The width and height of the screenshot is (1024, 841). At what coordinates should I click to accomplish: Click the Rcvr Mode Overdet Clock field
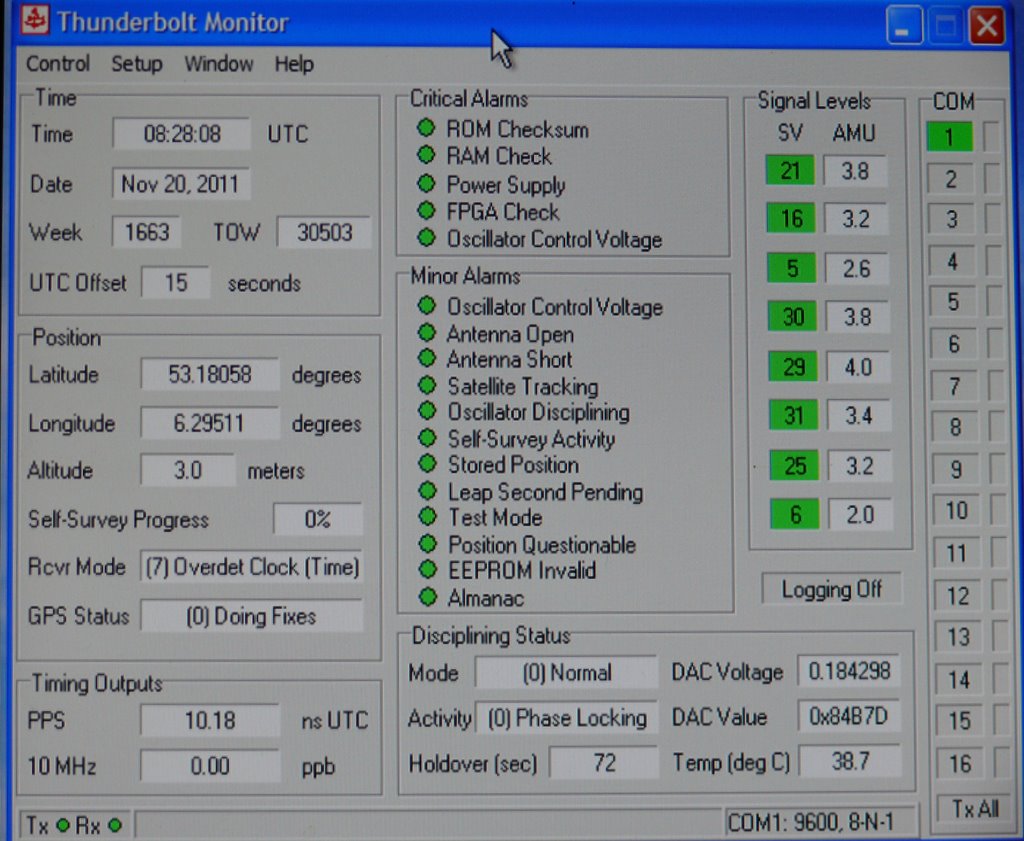251,567
